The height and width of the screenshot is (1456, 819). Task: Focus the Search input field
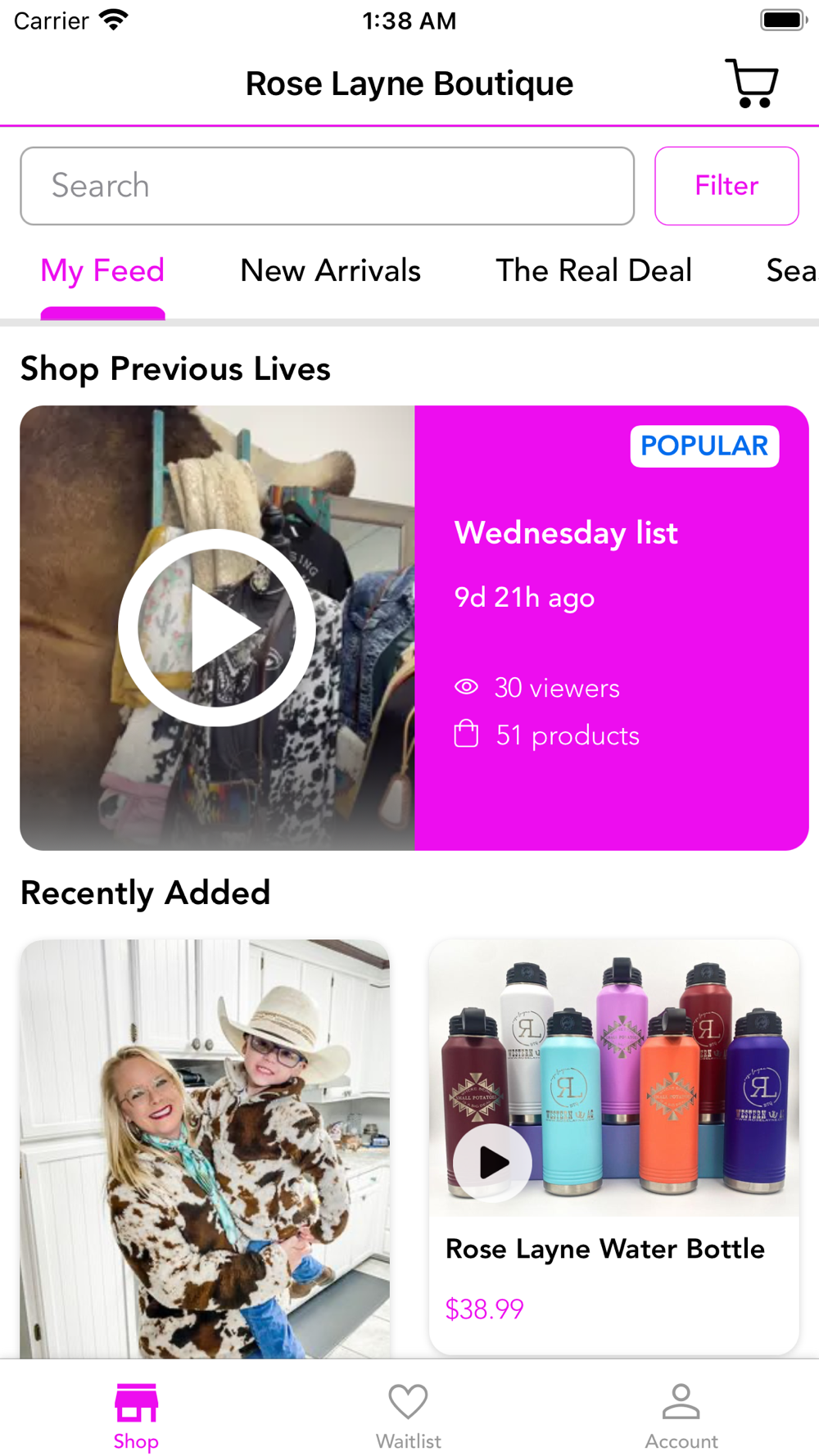pos(327,186)
